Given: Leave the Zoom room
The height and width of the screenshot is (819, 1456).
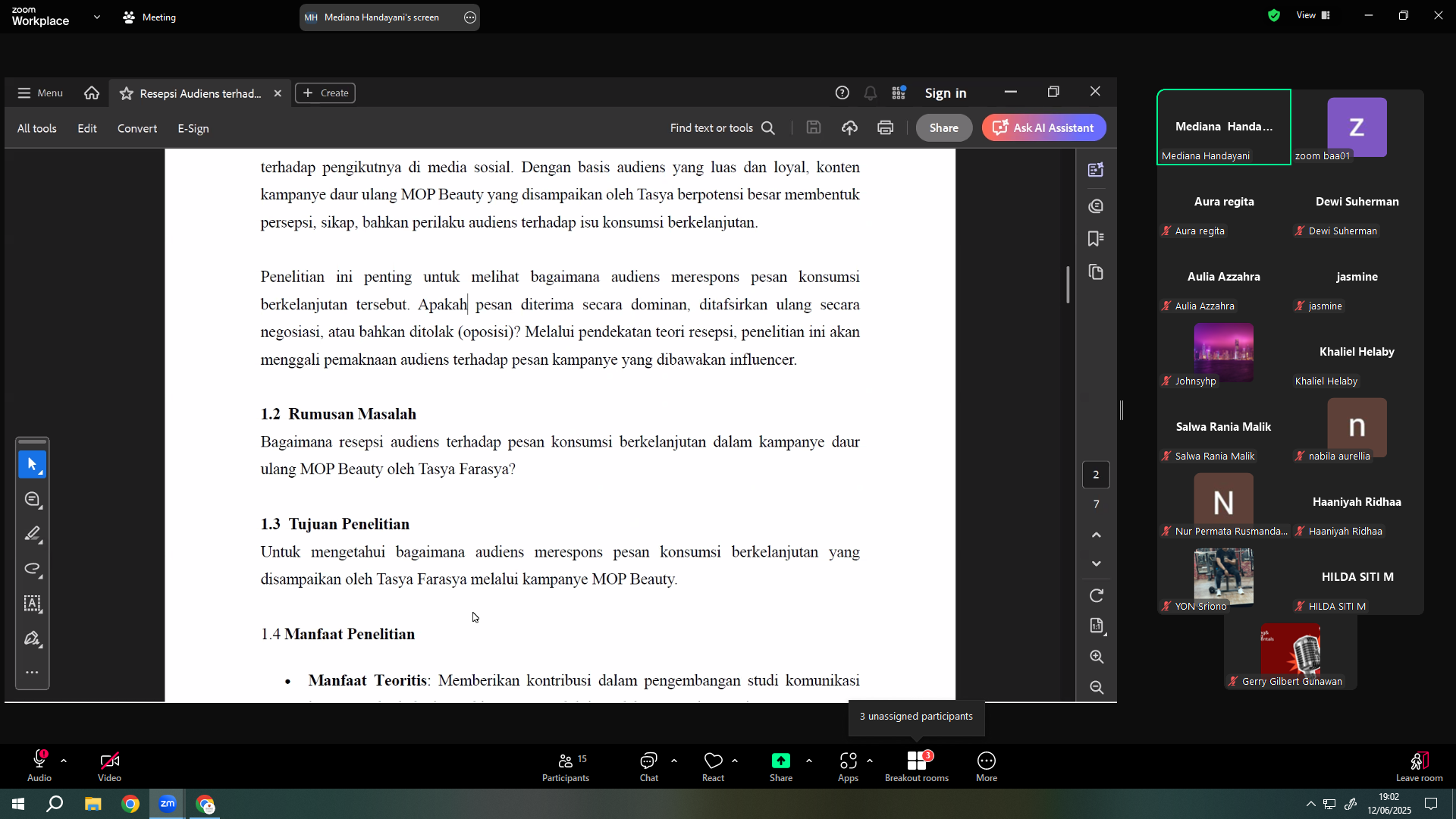Looking at the screenshot, I should [1420, 767].
